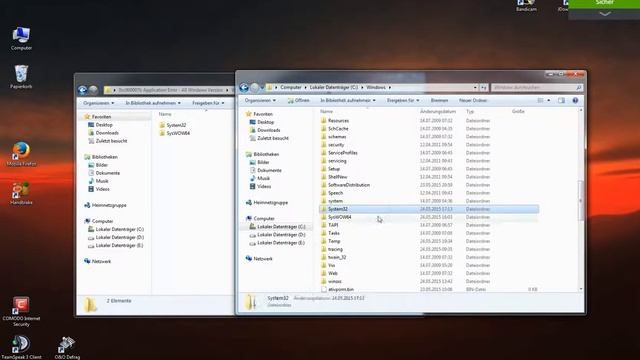
Task: Click the Windows breadcrumb in the address bar
Action: click(x=376, y=87)
